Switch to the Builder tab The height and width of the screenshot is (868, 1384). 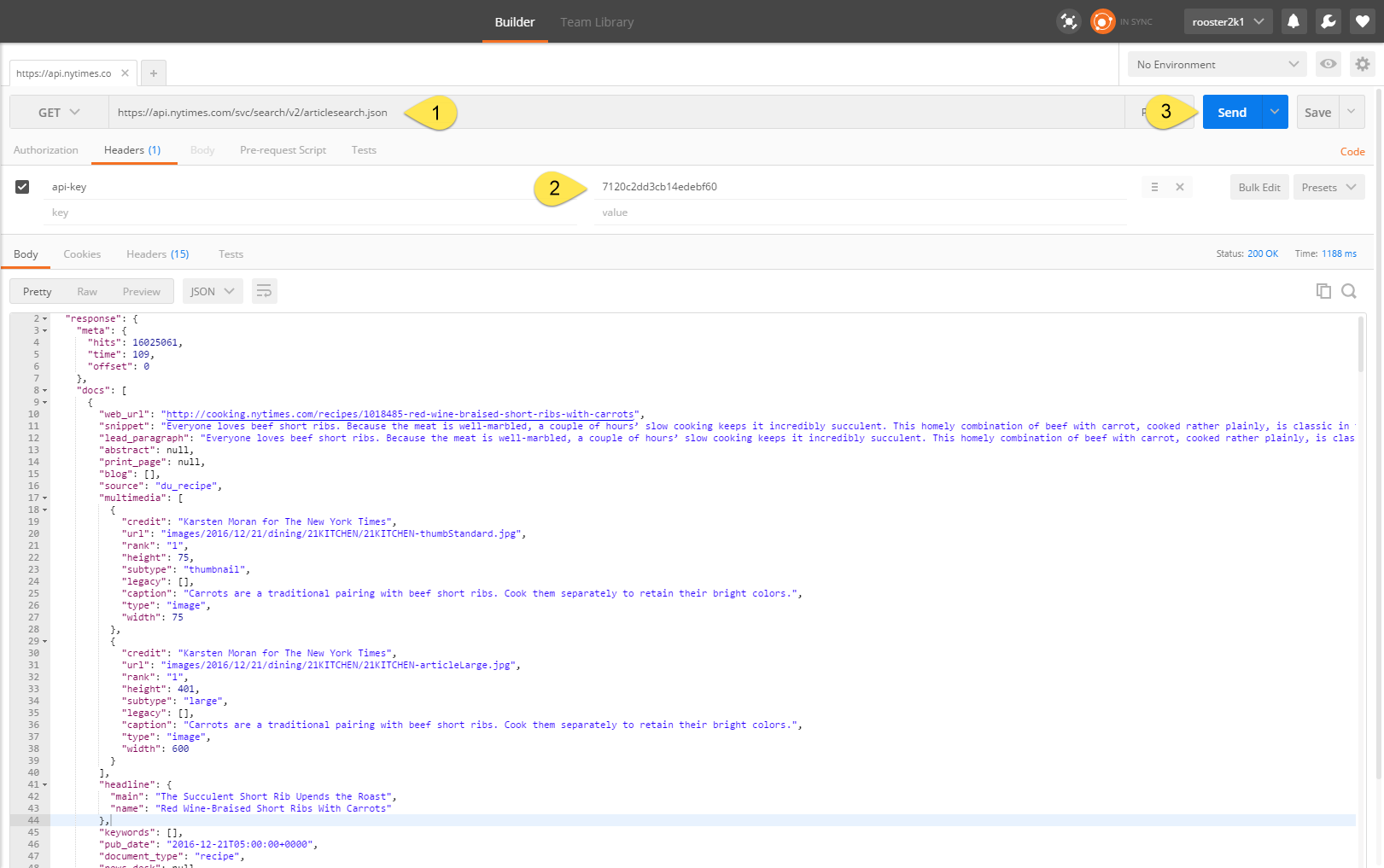(x=515, y=21)
